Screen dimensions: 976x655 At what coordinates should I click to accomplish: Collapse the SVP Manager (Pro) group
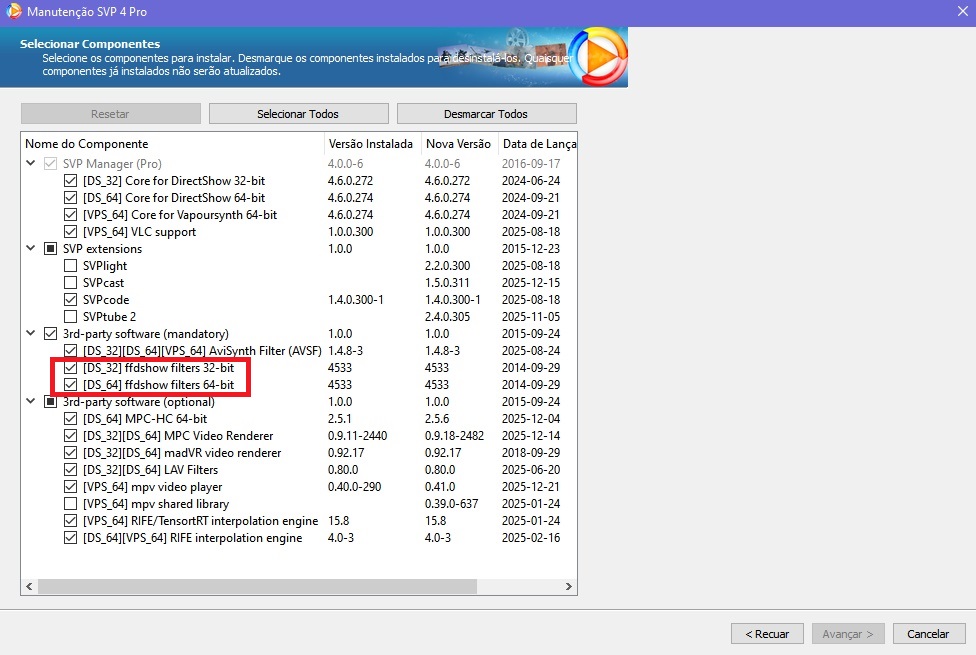(x=31, y=164)
